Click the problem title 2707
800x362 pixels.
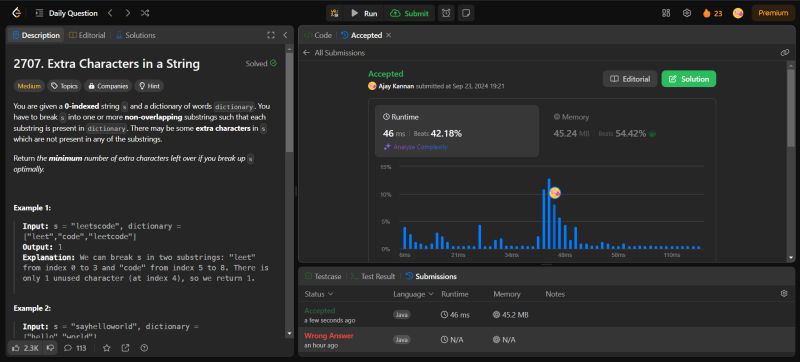pos(107,64)
